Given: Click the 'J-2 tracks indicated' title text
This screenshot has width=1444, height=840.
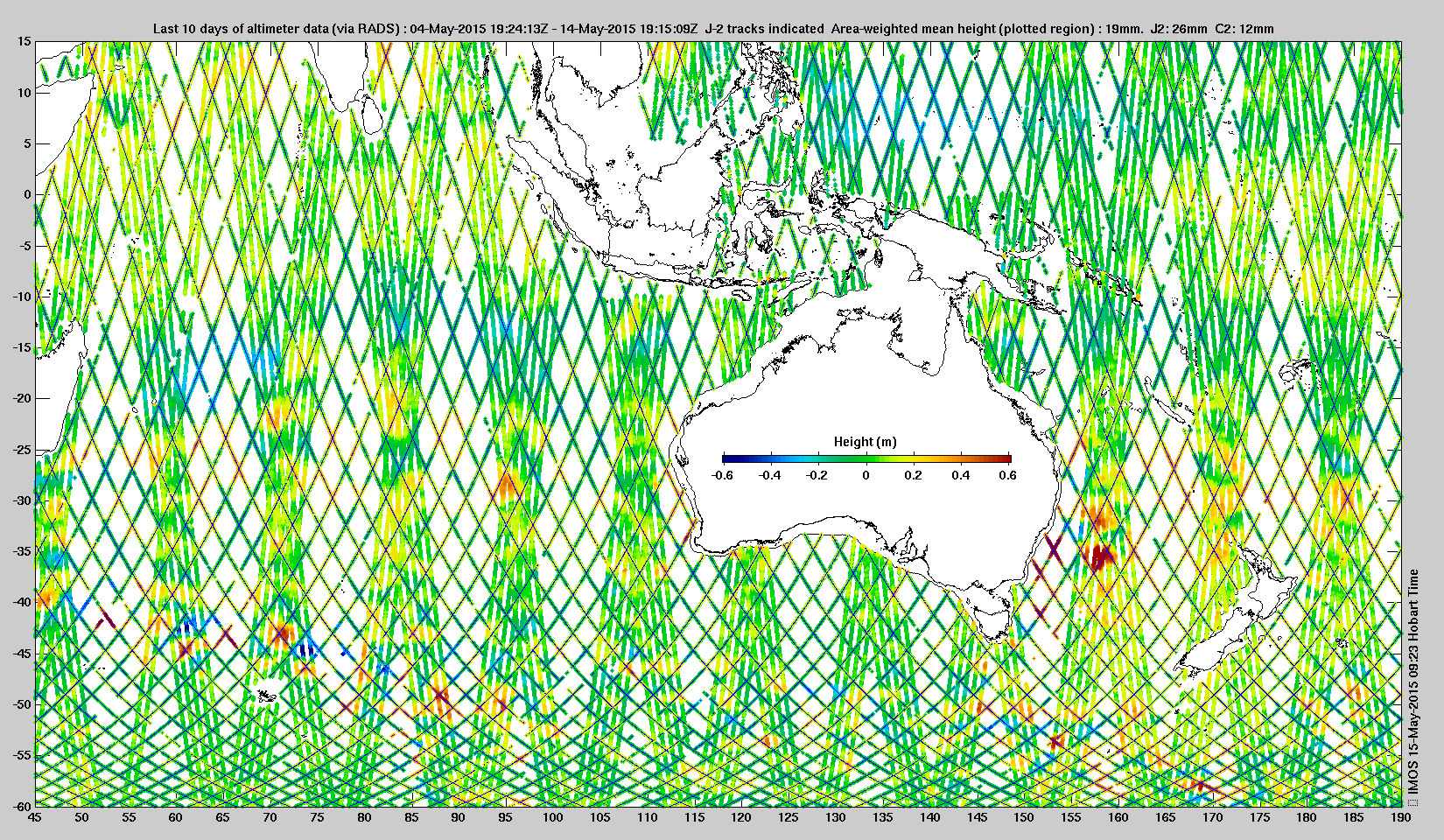Looking at the screenshot, I should tap(764, 29).
